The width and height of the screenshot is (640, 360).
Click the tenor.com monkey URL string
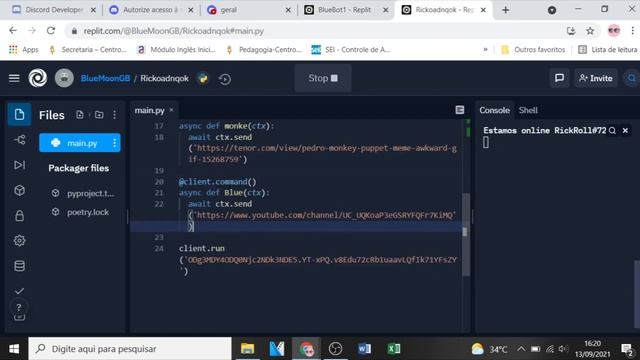pyautogui.click(x=322, y=153)
